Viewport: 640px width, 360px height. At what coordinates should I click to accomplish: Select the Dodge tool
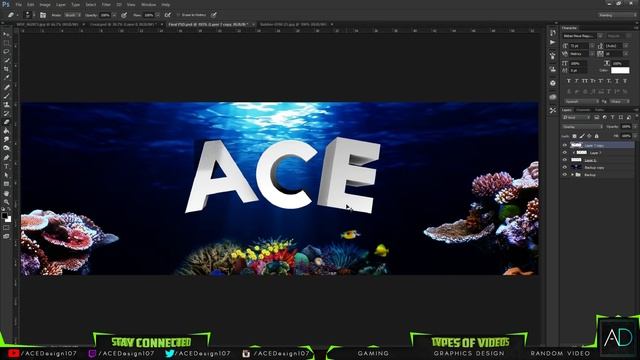pyautogui.click(x=6, y=148)
